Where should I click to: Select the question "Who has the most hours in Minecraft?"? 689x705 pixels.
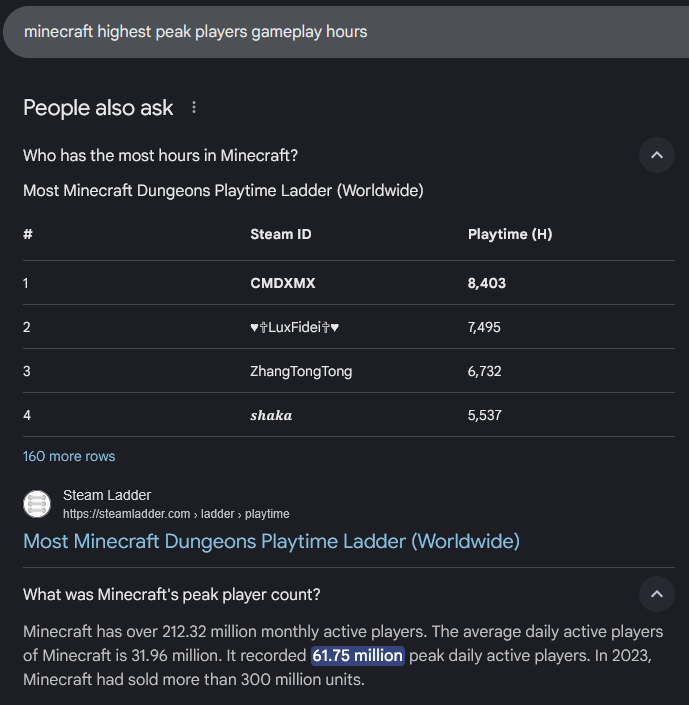click(x=161, y=156)
